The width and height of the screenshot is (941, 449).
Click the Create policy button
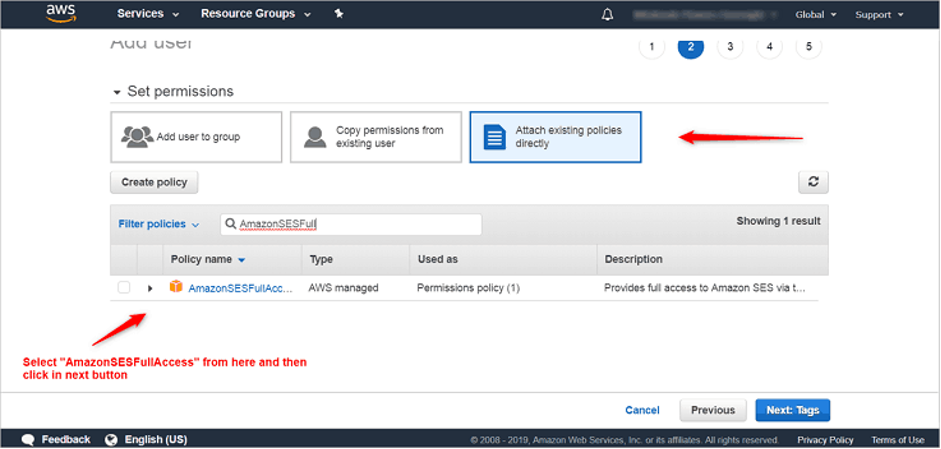pos(154,182)
